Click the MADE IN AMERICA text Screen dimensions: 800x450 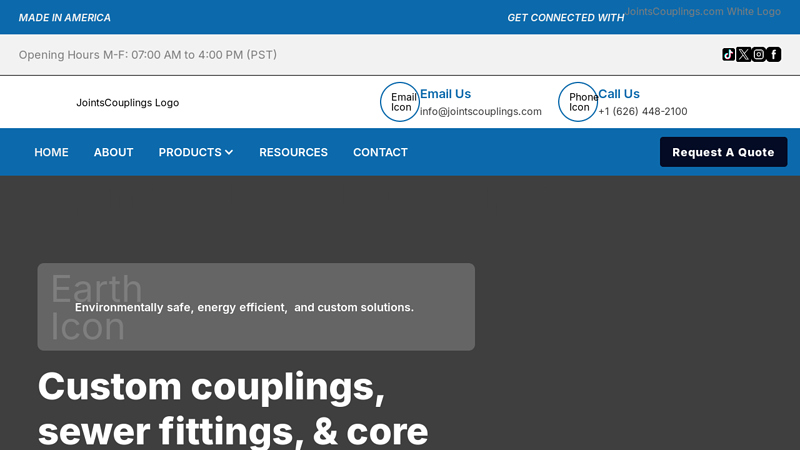tap(65, 17)
